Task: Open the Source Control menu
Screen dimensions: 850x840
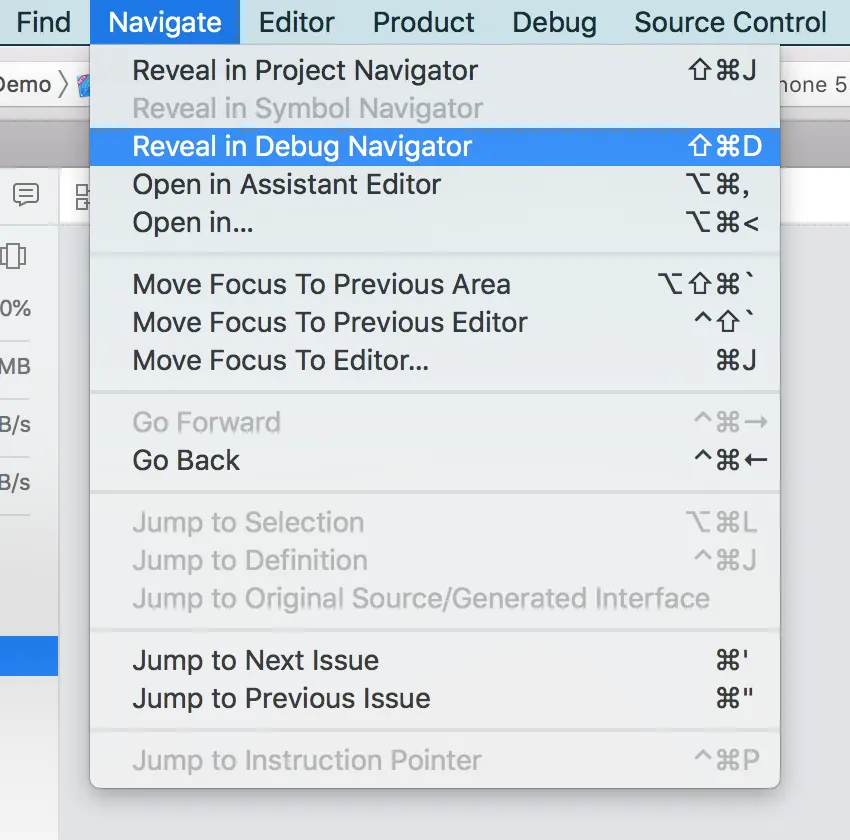Action: click(730, 22)
